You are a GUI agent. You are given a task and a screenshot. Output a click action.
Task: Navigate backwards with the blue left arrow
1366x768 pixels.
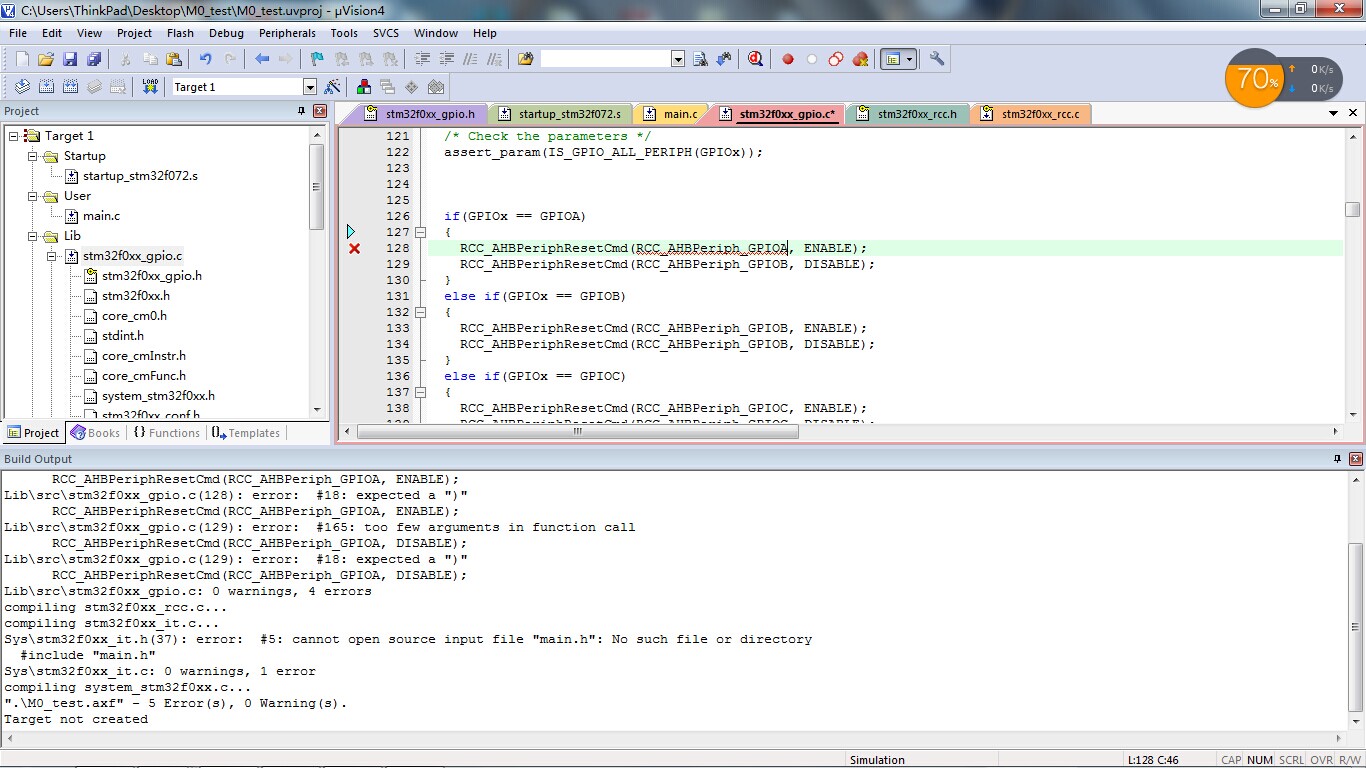coord(262,59)
